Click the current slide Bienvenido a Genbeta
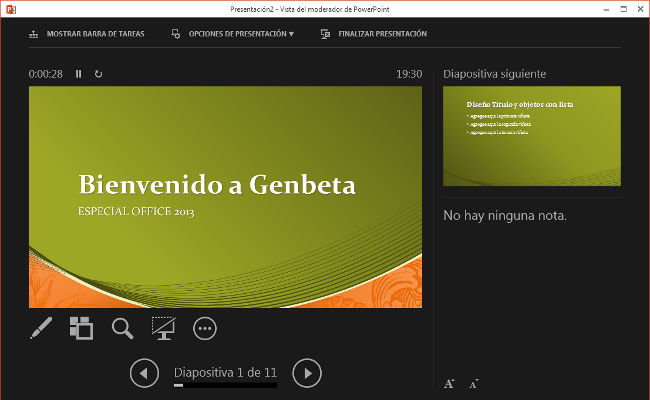 (x=226, y=197)
